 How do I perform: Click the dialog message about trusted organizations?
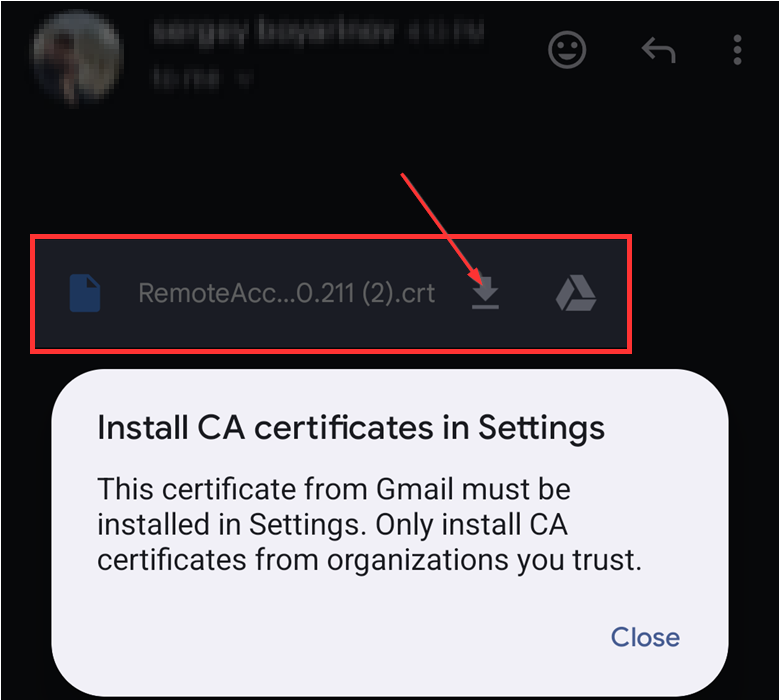[369, 524]
